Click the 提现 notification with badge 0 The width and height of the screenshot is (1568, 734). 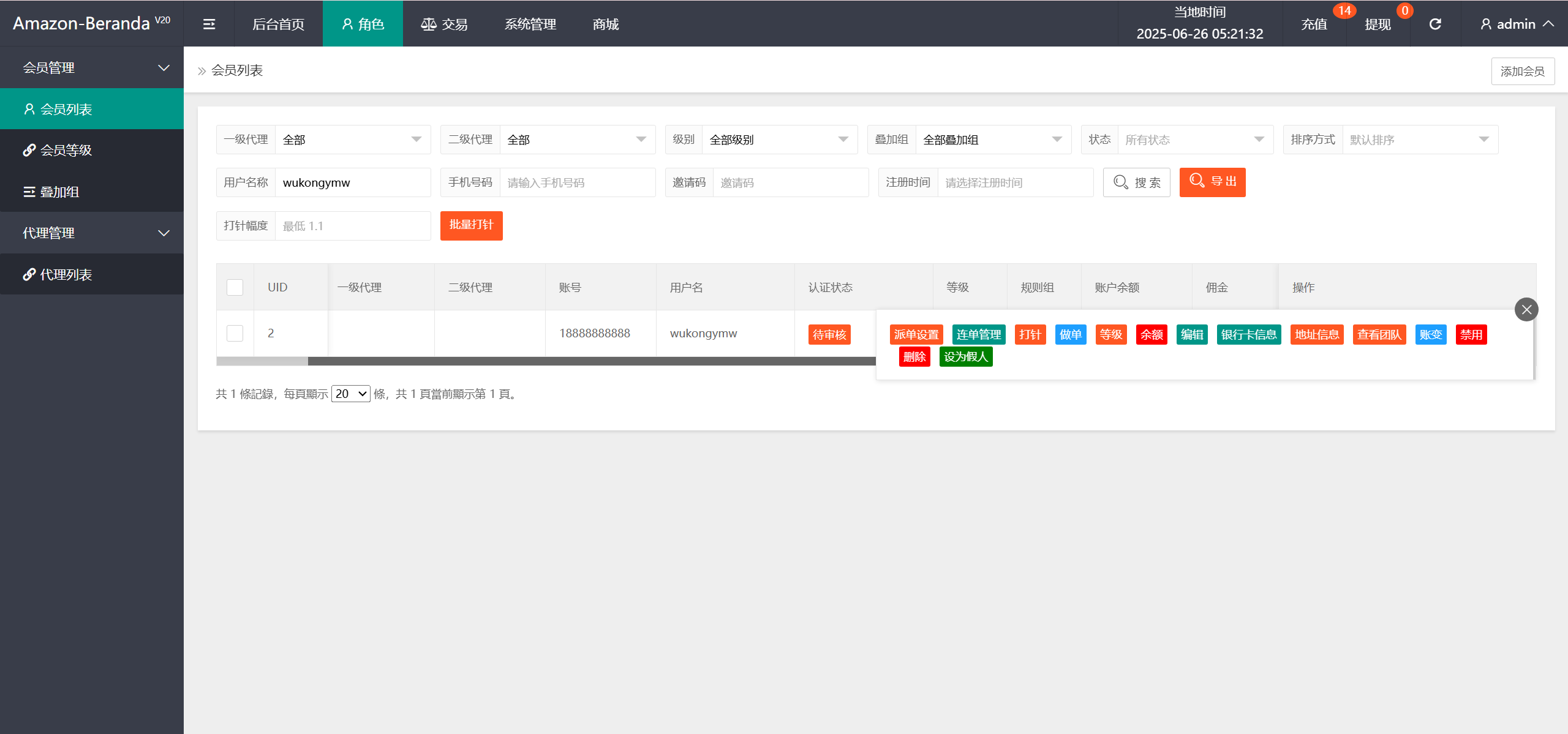pos(1378,24)
